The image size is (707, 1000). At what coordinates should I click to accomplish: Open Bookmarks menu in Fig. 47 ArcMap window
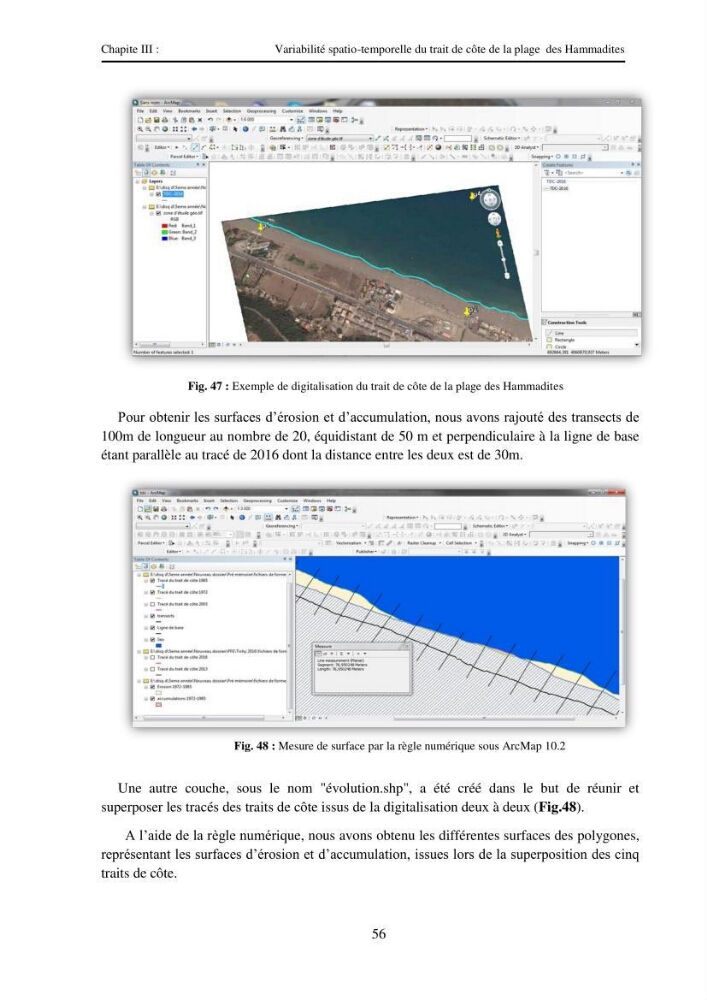click(189, 111)
